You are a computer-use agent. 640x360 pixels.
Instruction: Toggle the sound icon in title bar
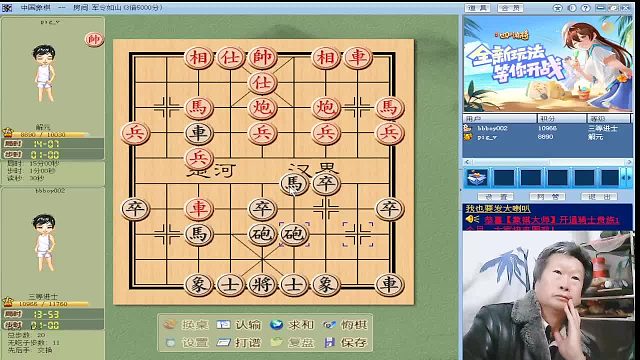click(x=572, y=8)
